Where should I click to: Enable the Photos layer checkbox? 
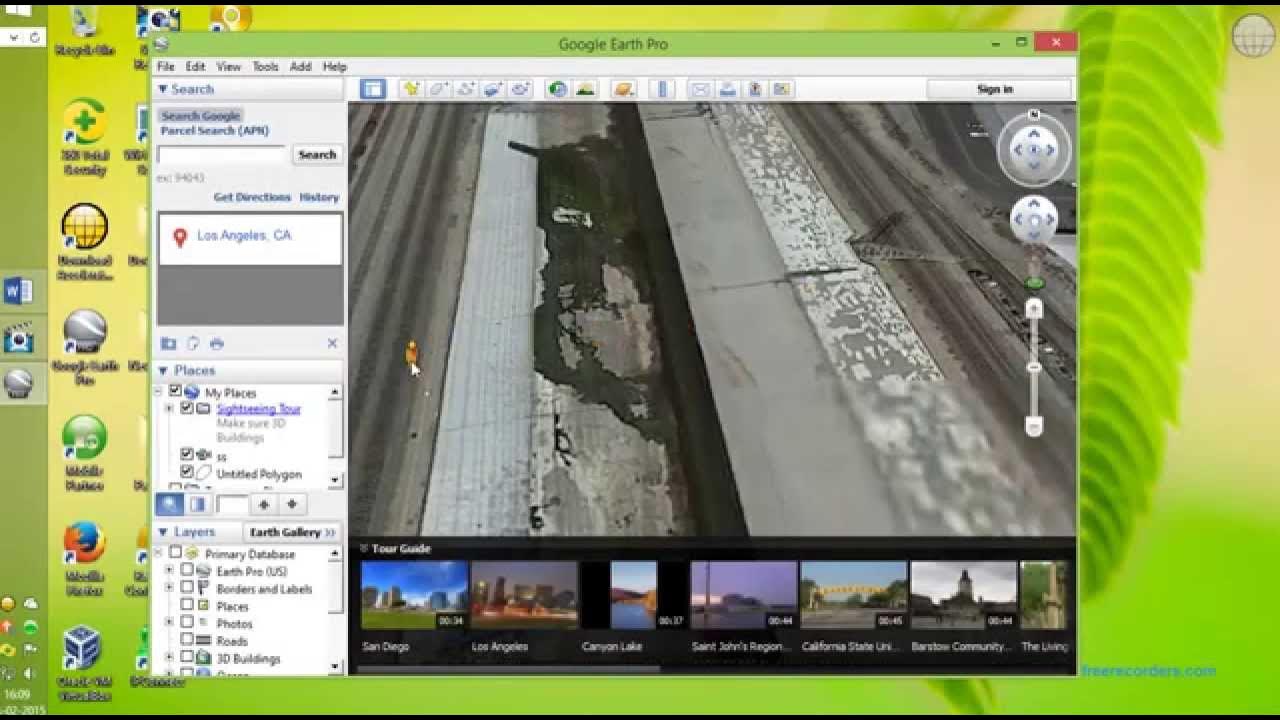[186, 623]
